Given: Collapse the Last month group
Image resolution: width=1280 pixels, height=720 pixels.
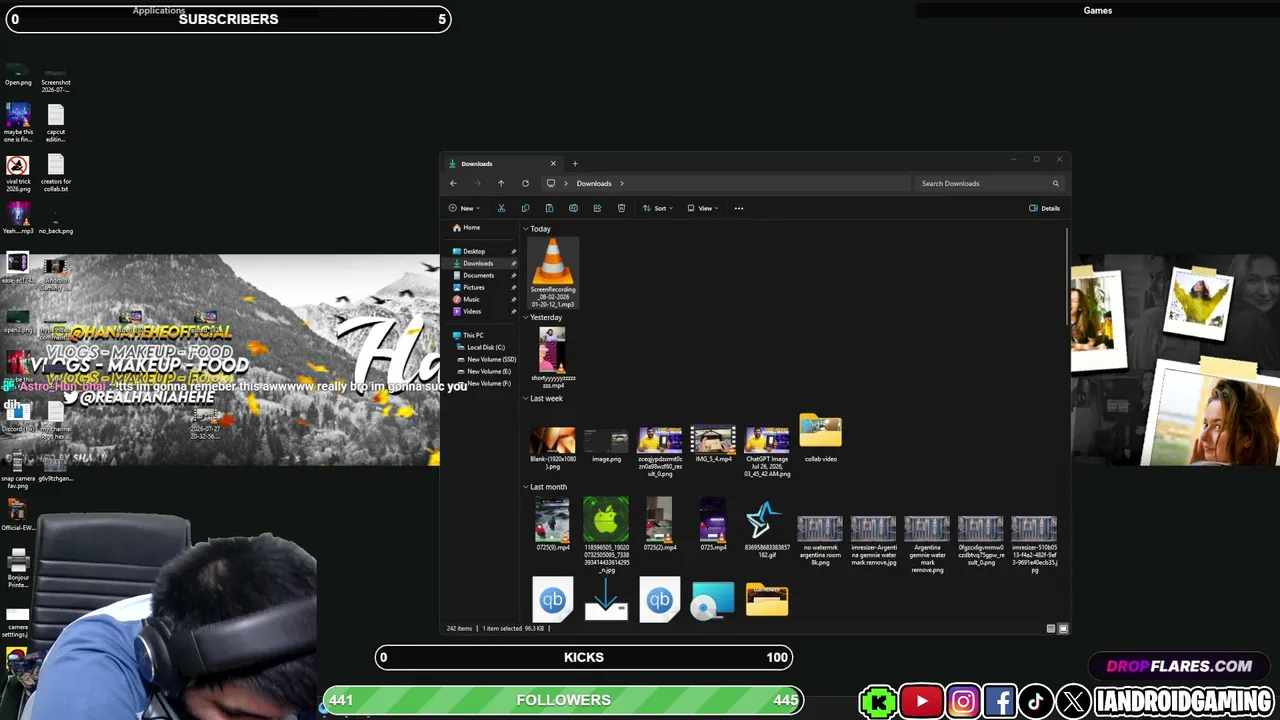Looking at the screenshot, I should [526, 487].
